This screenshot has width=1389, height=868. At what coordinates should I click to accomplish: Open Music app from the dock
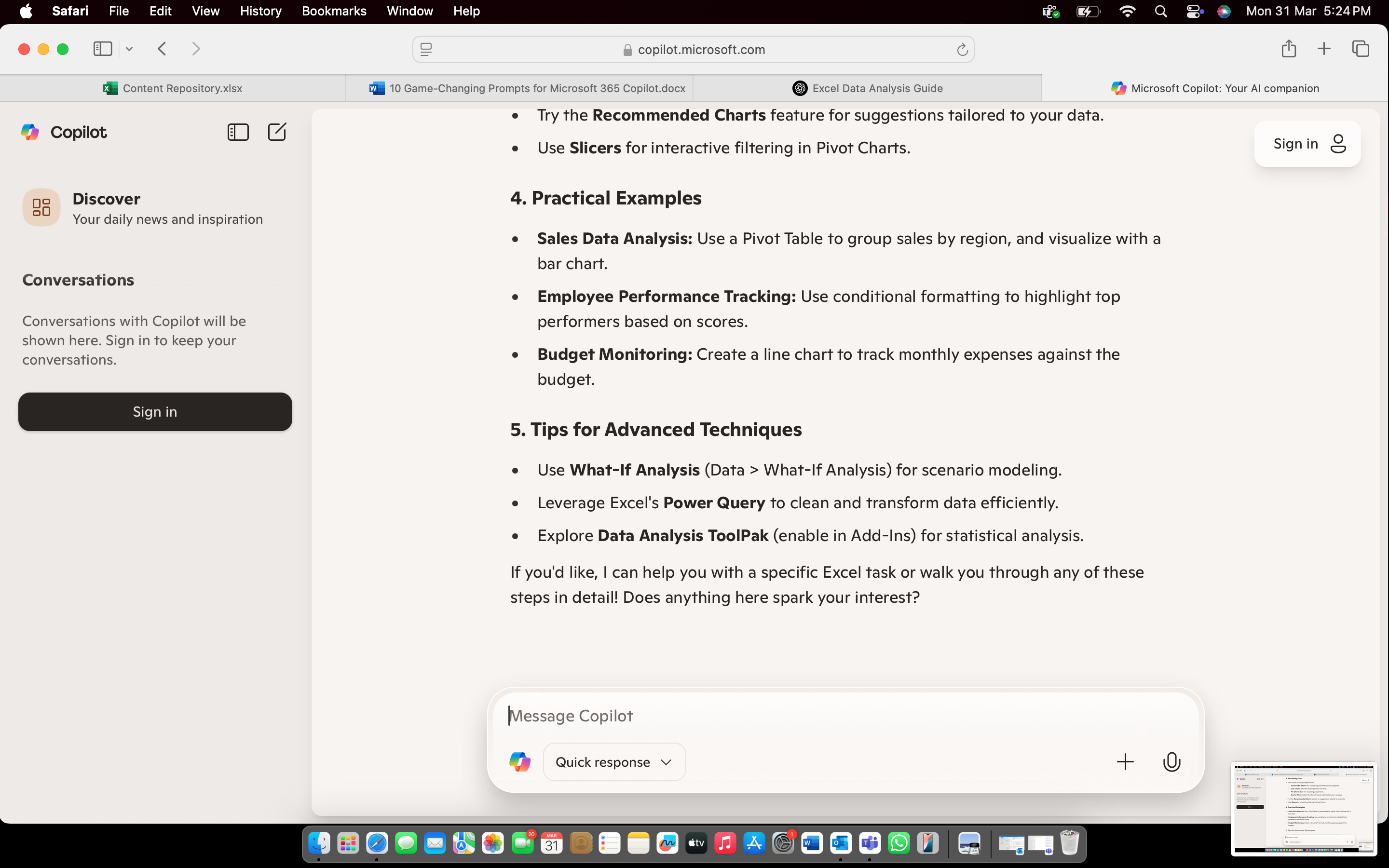pos(725,843)
